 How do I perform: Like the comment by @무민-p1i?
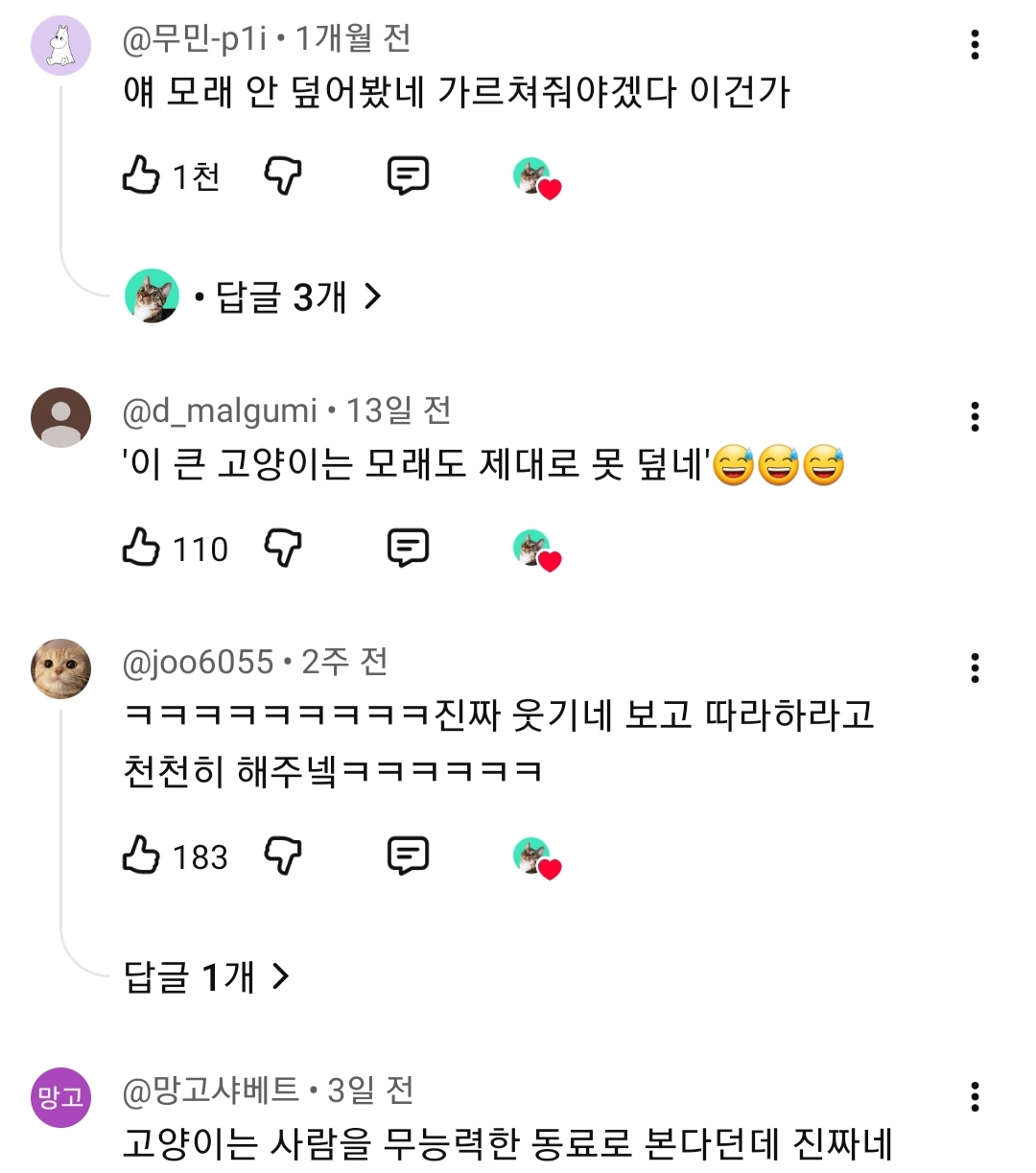[141, 176]
